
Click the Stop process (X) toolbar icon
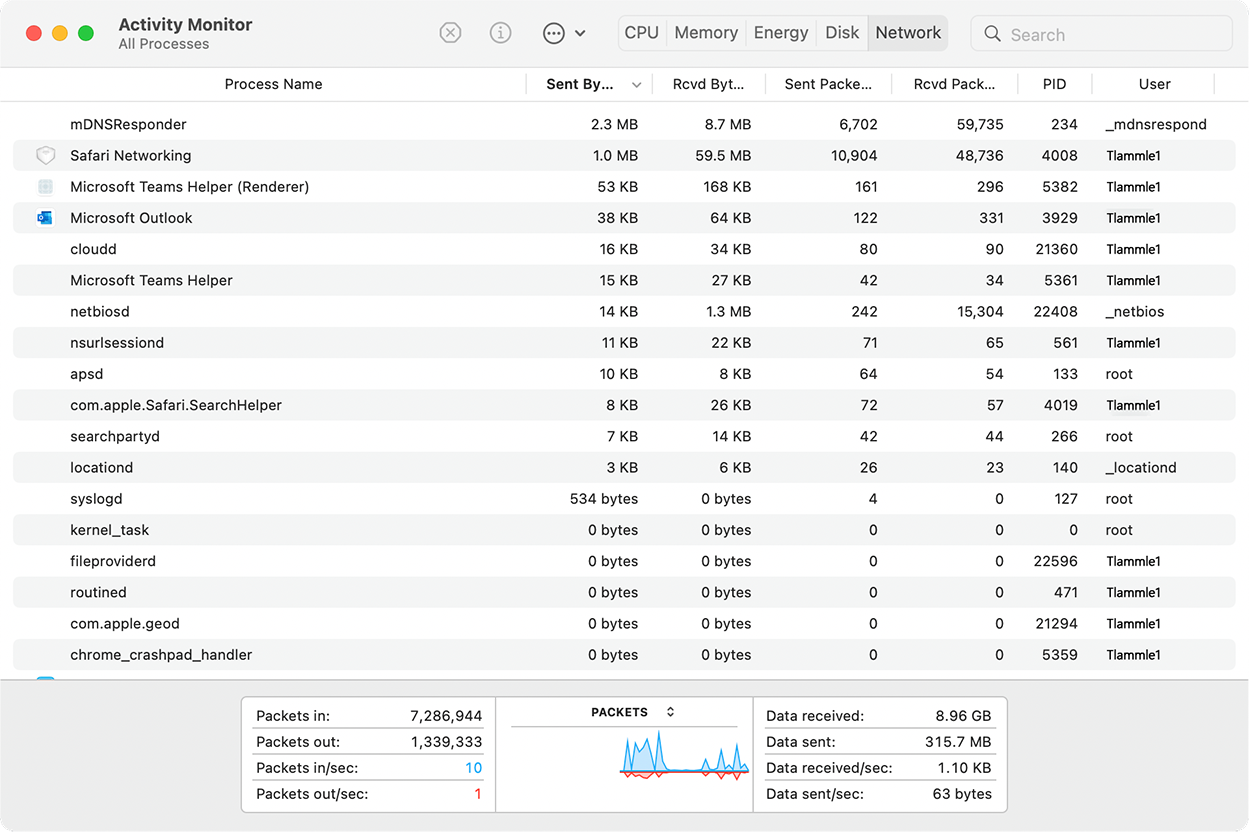coord(450,32)
